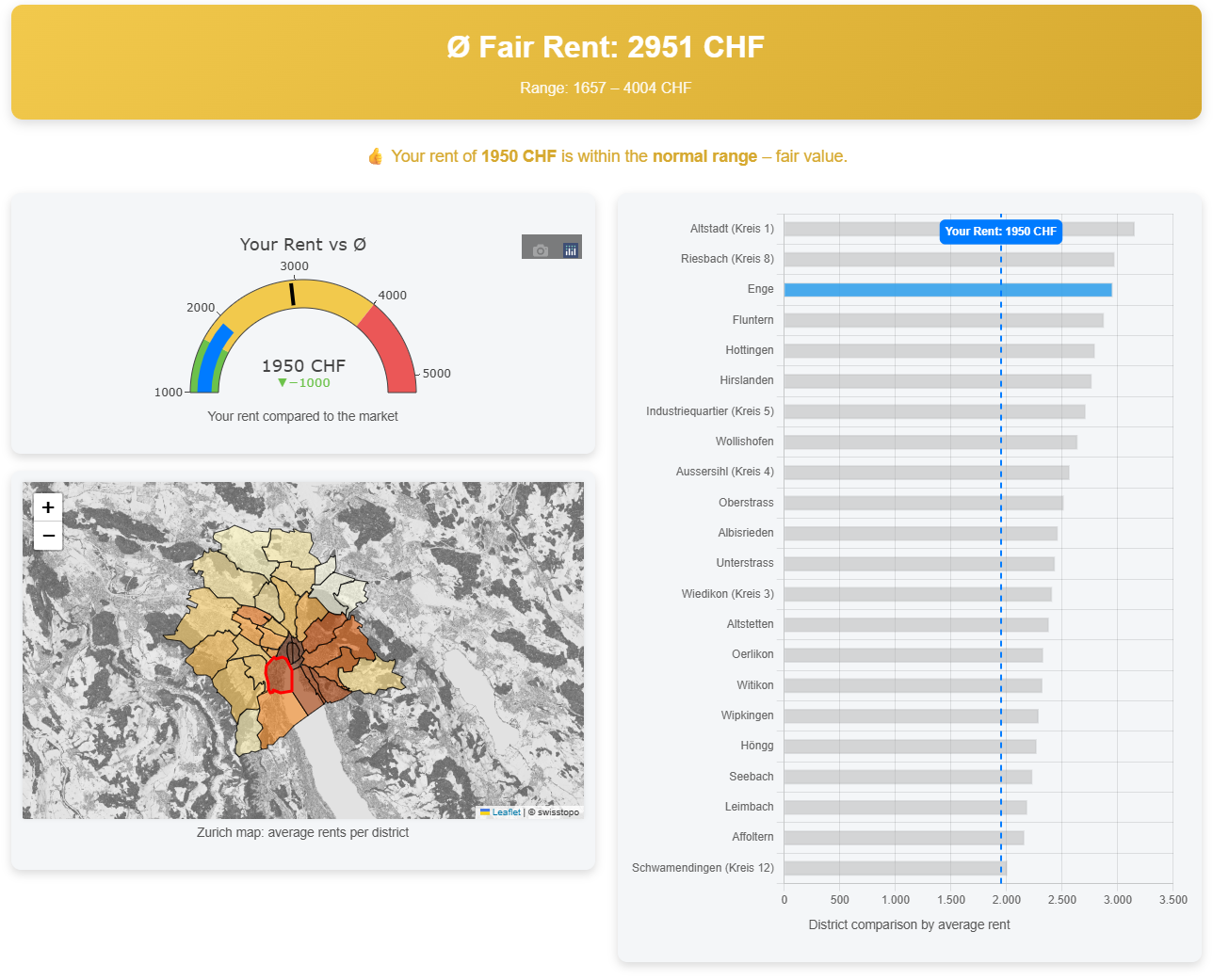Click the 'Affoltern' district label
1213x980 pixels.
752,837
